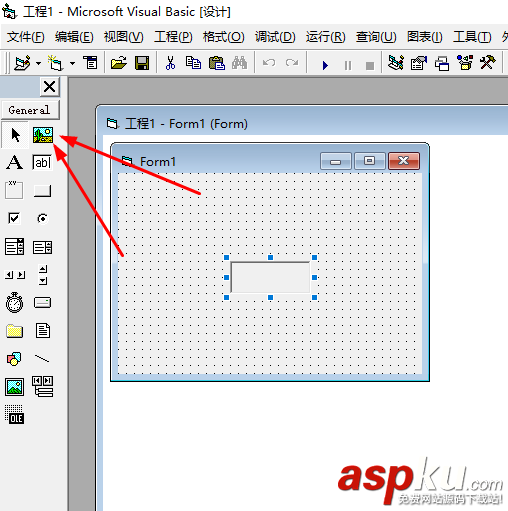Select the Pointer tool in toolbox
Viewport: 508px width, 511px height.
point(15,135)
